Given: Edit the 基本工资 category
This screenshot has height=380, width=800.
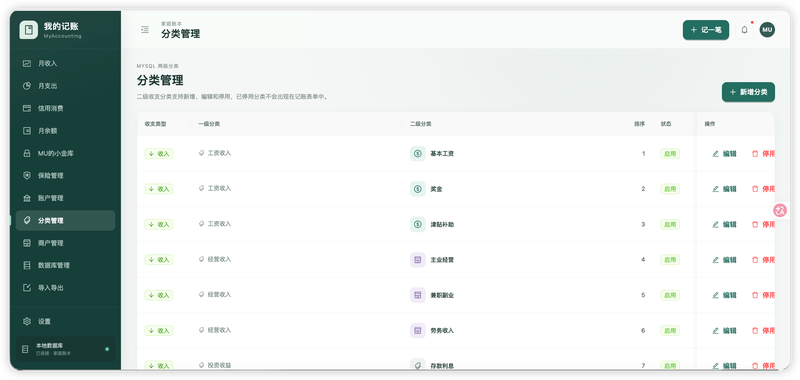Looking at the screenshot, I should coord(724,154).
